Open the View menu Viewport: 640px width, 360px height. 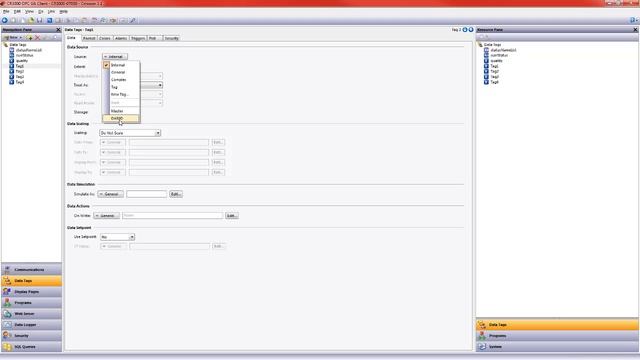point(29,11)
